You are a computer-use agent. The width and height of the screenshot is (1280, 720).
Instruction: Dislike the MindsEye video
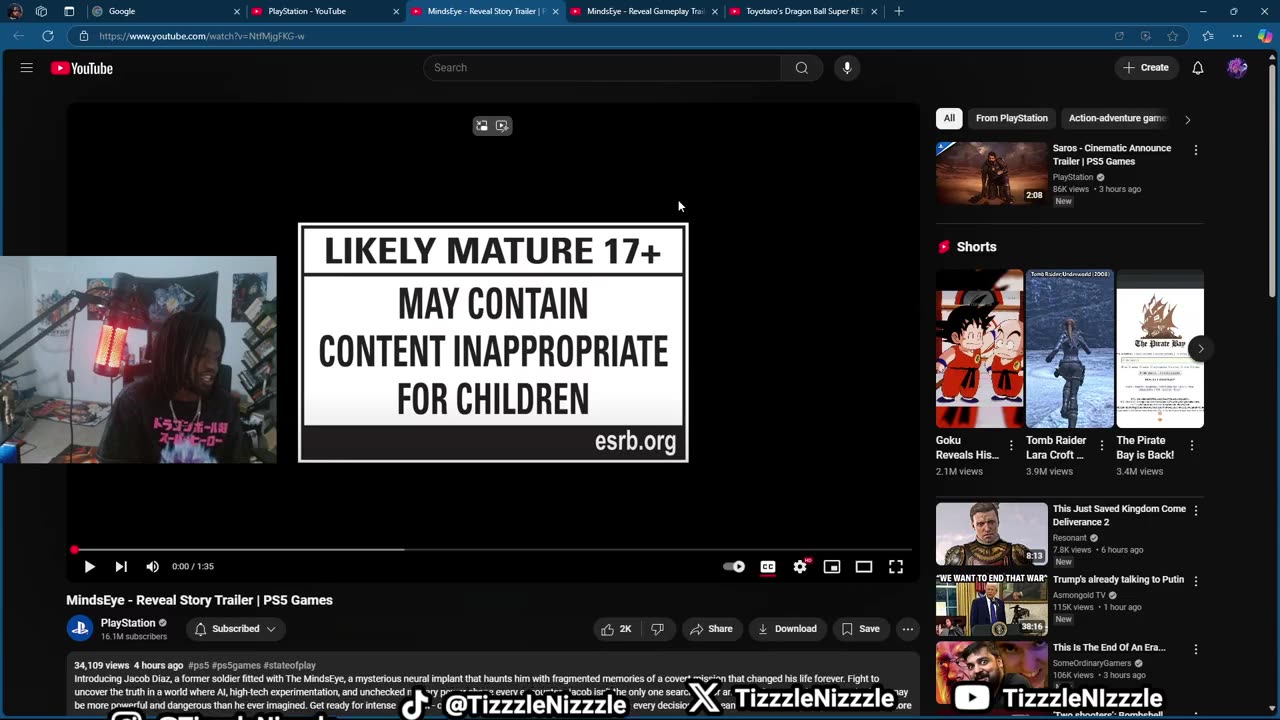(x=657, y=629)
